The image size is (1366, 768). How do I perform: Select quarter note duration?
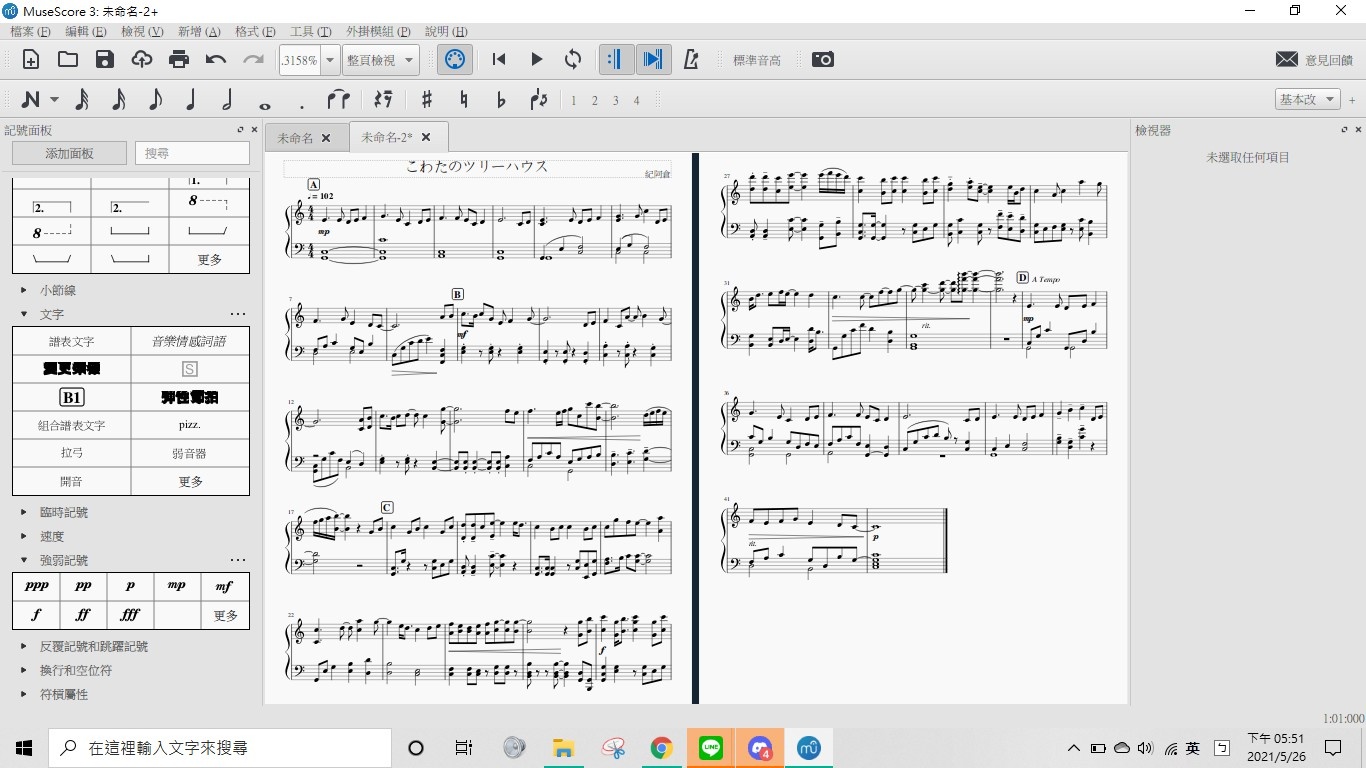tap(191, 99)
